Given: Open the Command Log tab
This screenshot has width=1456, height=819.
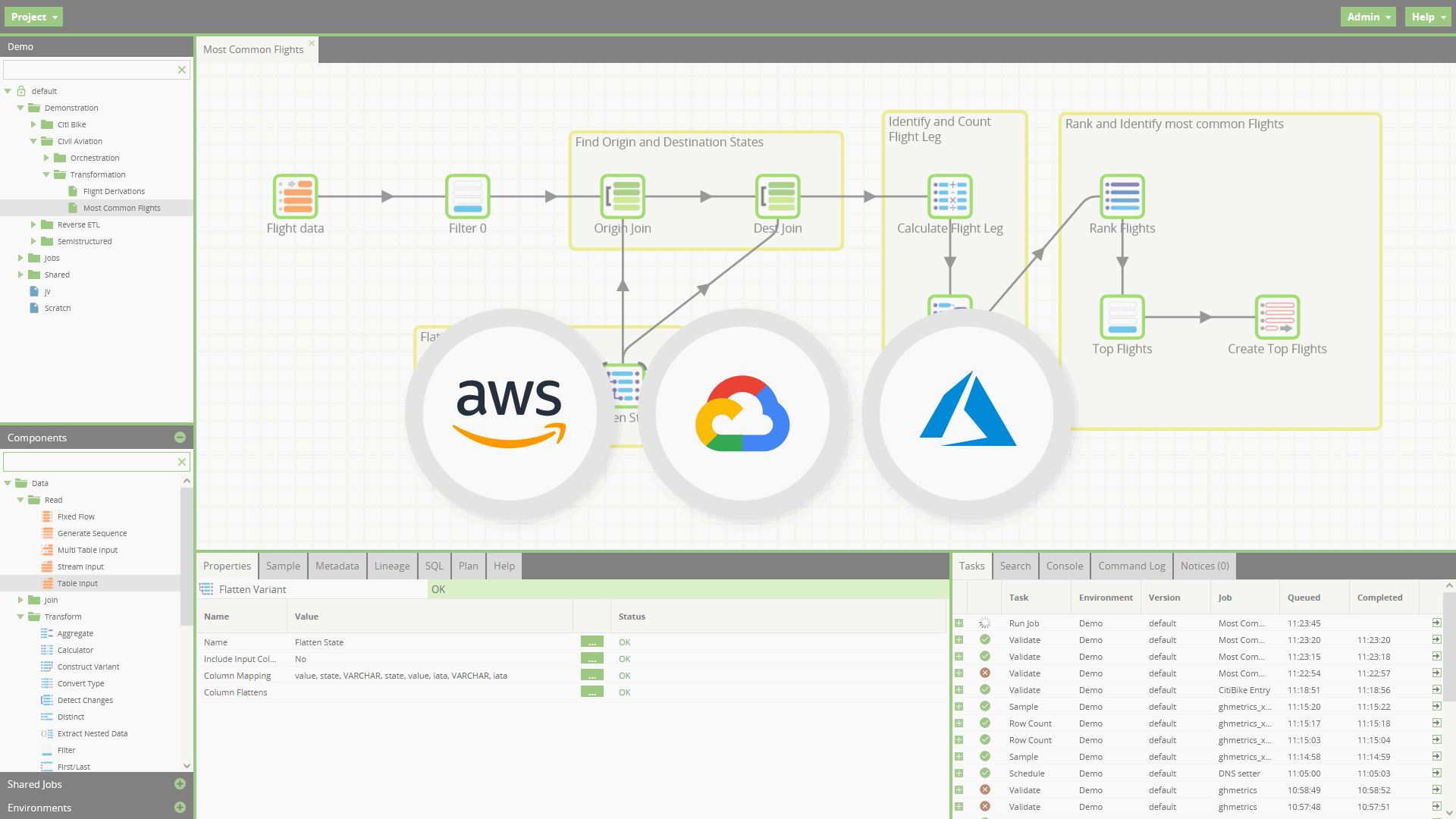Looking at the screenshot, I should pyautogui.click(x=1131, y=566).
